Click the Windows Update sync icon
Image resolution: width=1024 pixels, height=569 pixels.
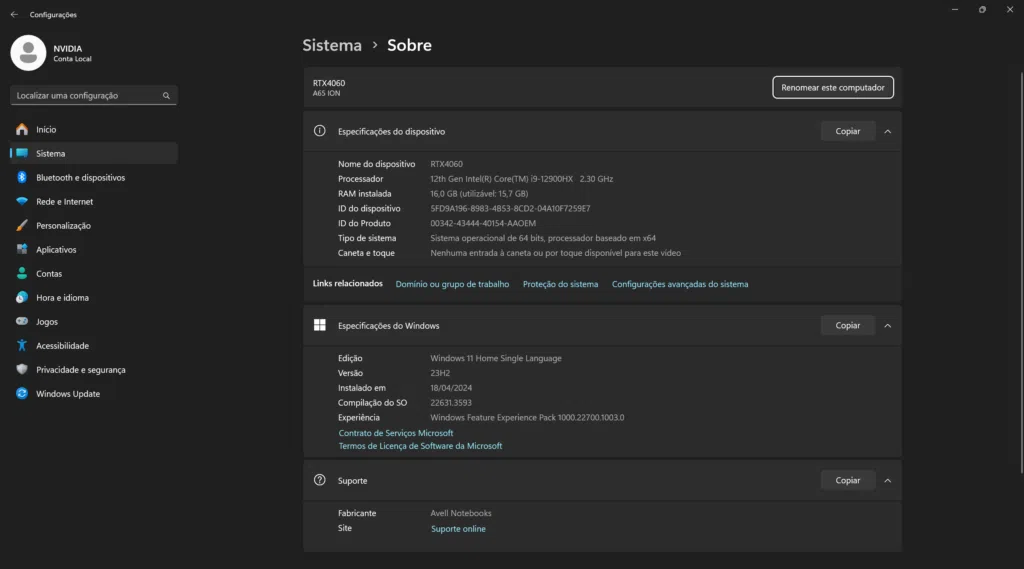(x=22, y=394)
